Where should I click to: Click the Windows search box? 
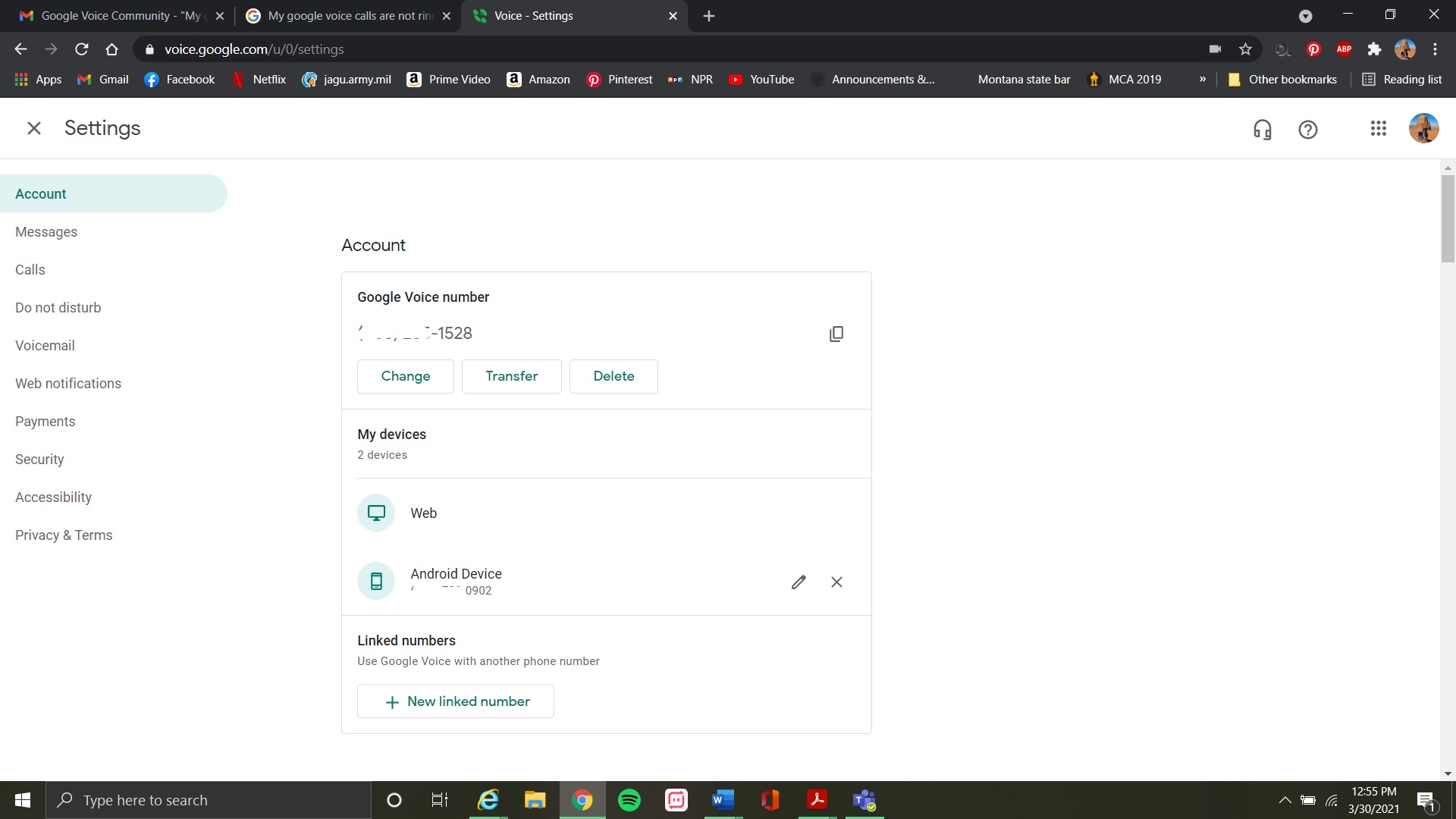coord(209,800)
